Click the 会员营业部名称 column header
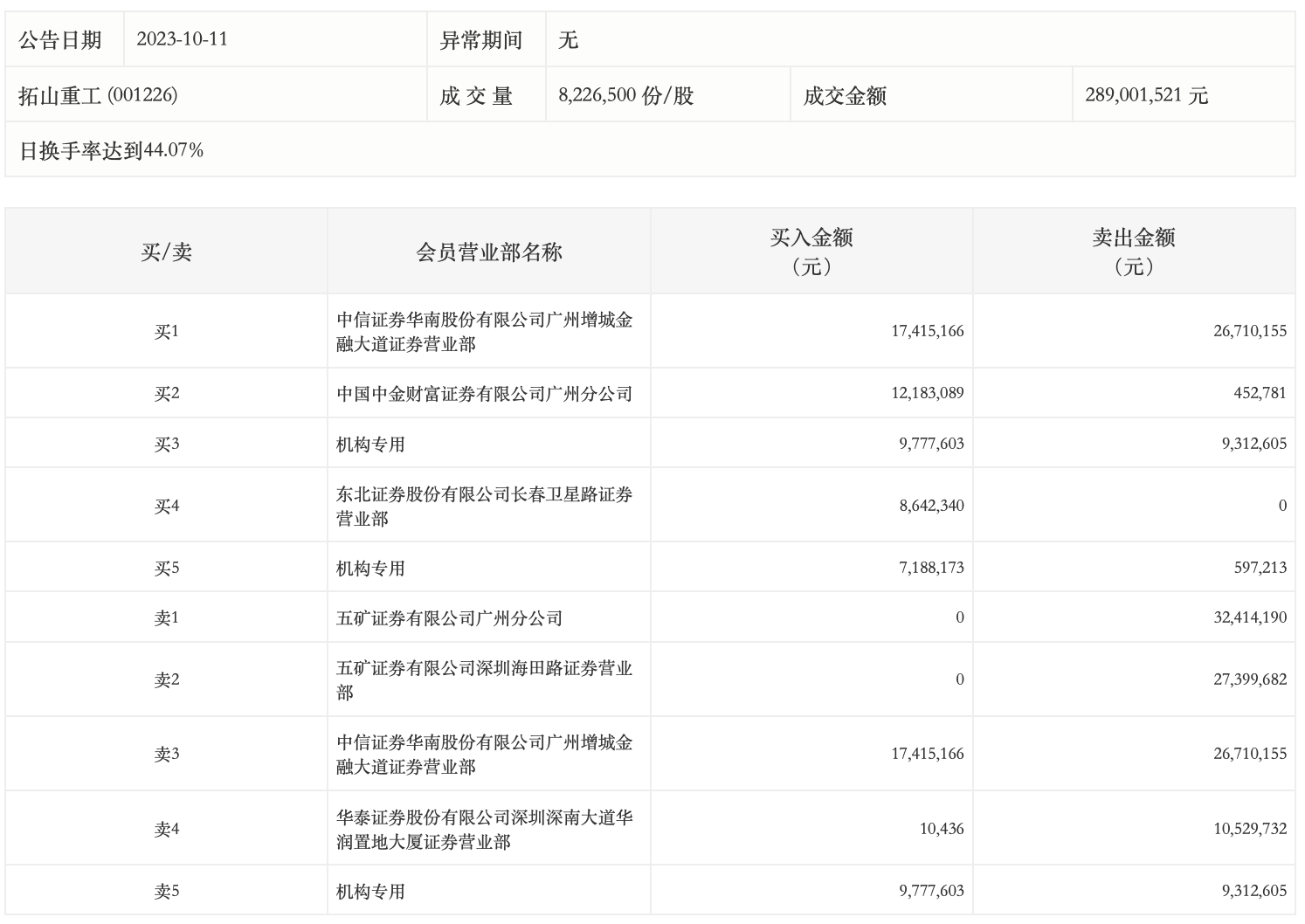This screenshot has width=1305, height=924. tap(488, 252)
